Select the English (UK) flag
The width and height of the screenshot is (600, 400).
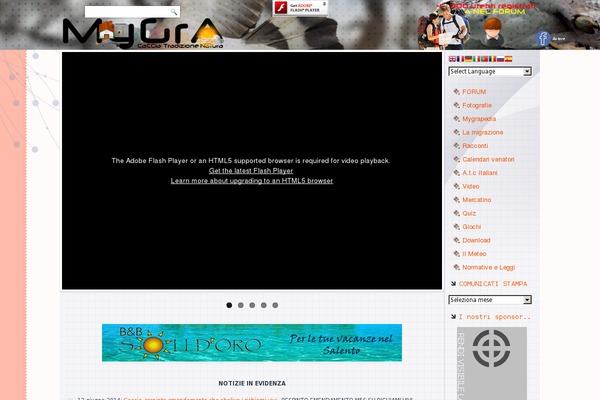[452, 59]
